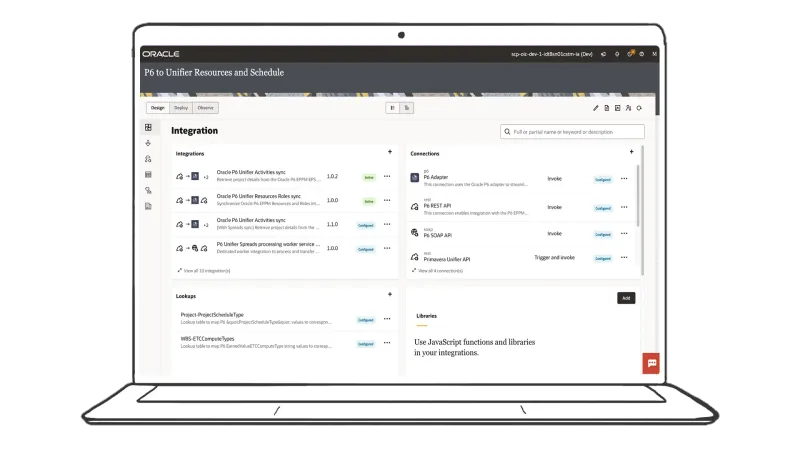Open the Primavera Unifier API connection
Viewport: 800px width, 450px height.
pyautogui.click(x=447, y=259)
